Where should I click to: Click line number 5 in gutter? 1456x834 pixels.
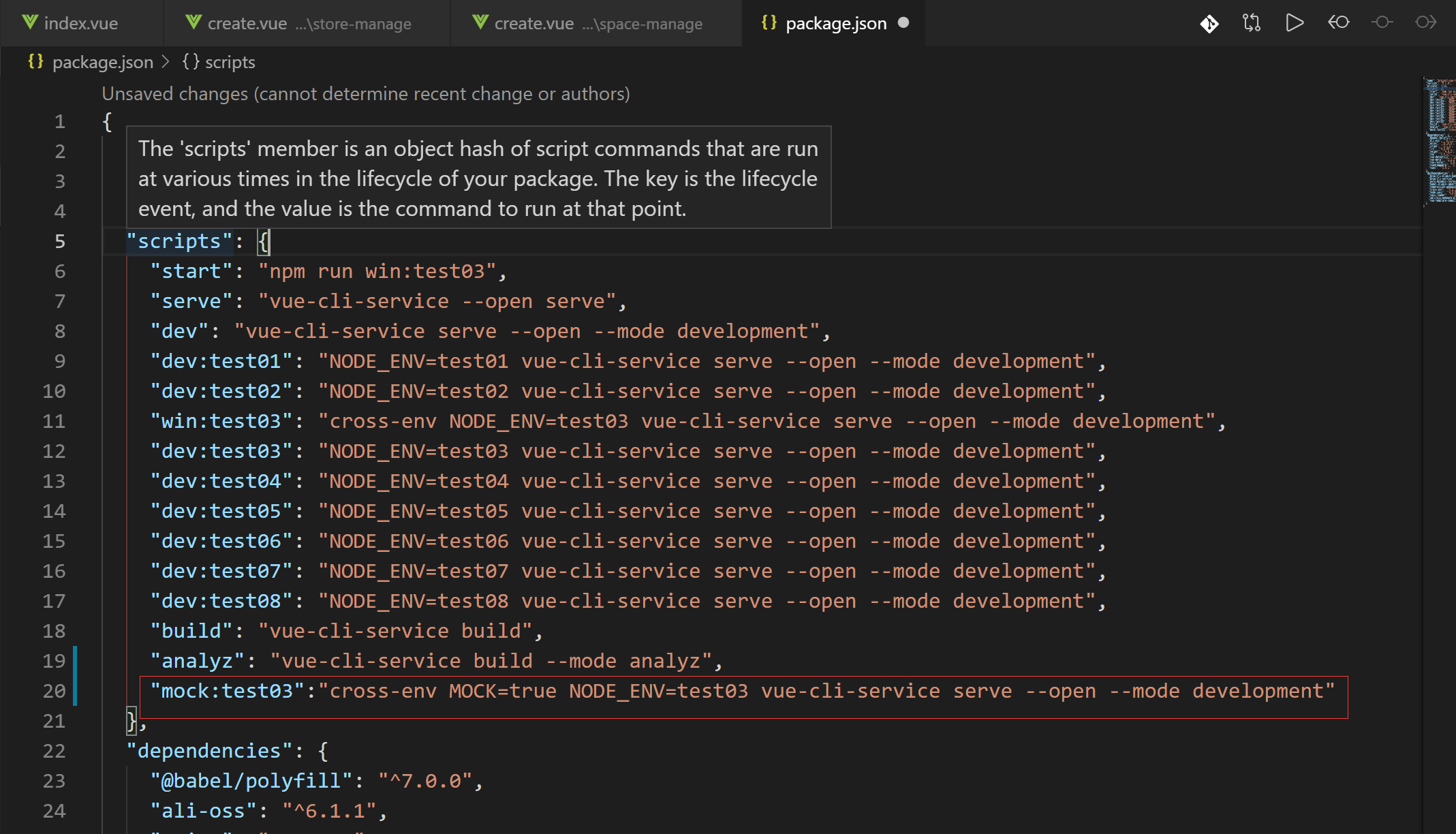click(x=60, y=241)
